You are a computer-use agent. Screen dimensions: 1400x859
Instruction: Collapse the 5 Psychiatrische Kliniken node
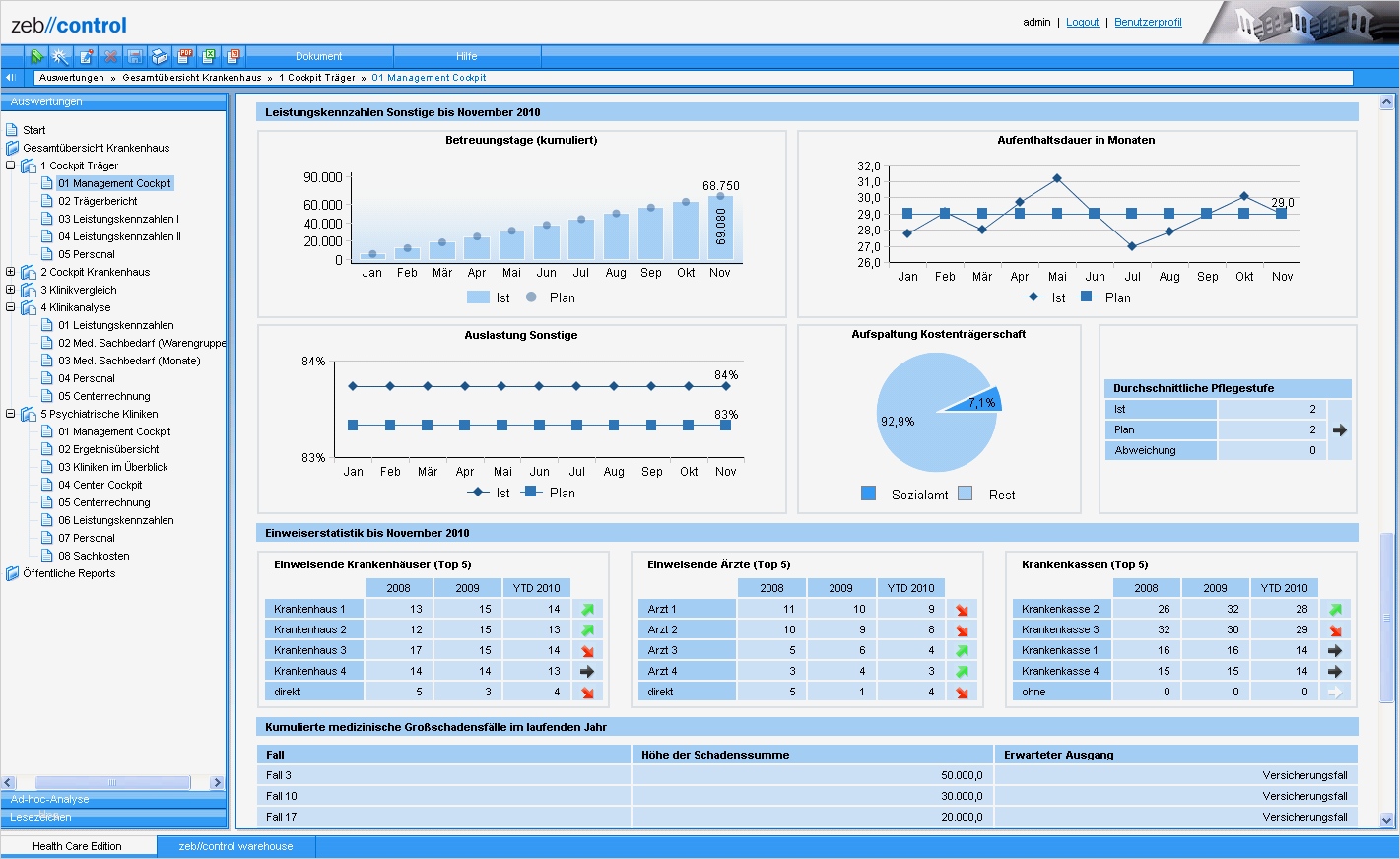pos(11,414)
